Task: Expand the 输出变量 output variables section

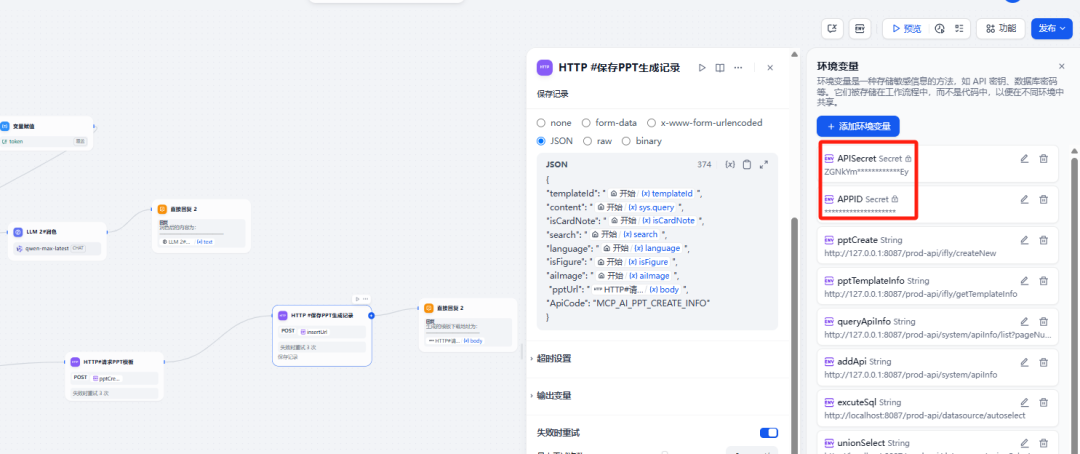Action: [553, 395]
